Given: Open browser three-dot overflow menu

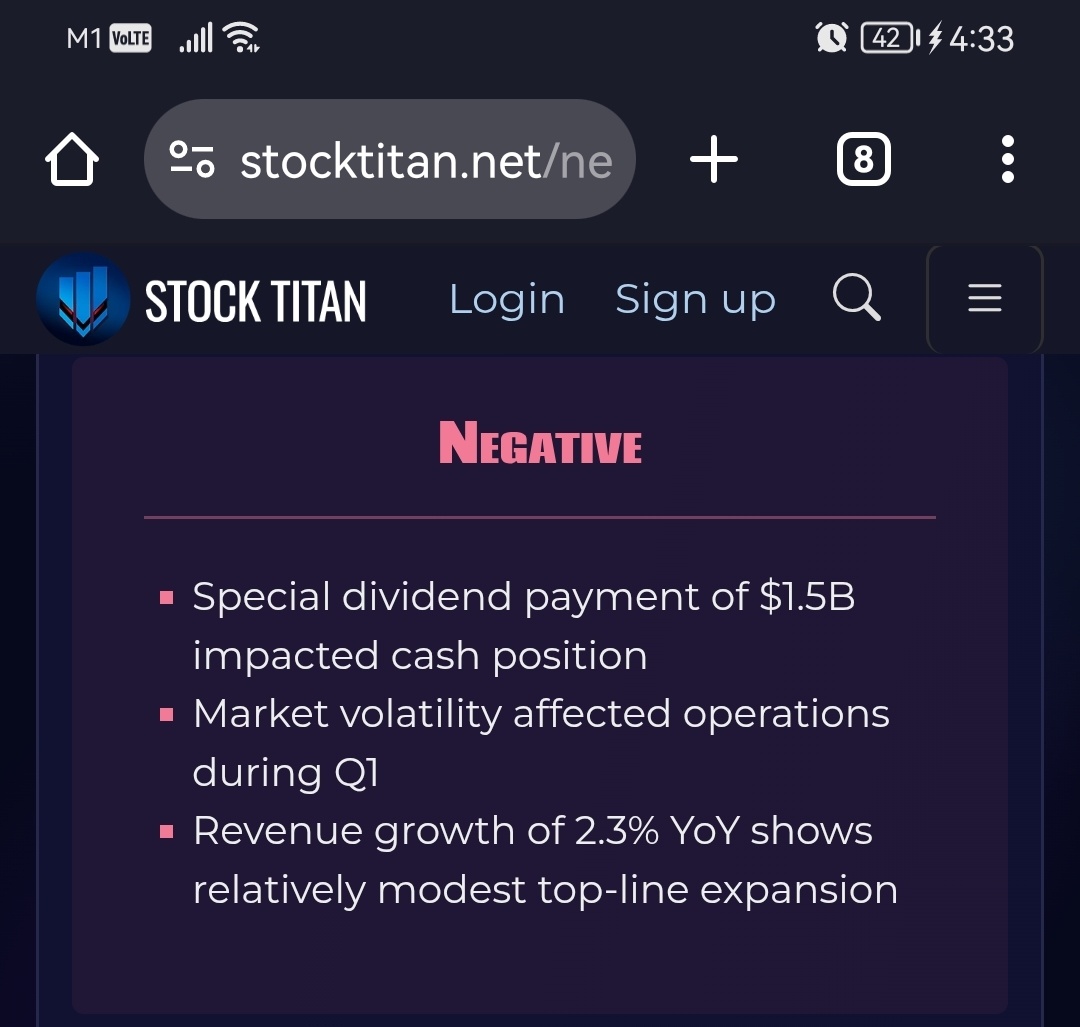Looking at the screenshot, I should tap(1007, 159).
